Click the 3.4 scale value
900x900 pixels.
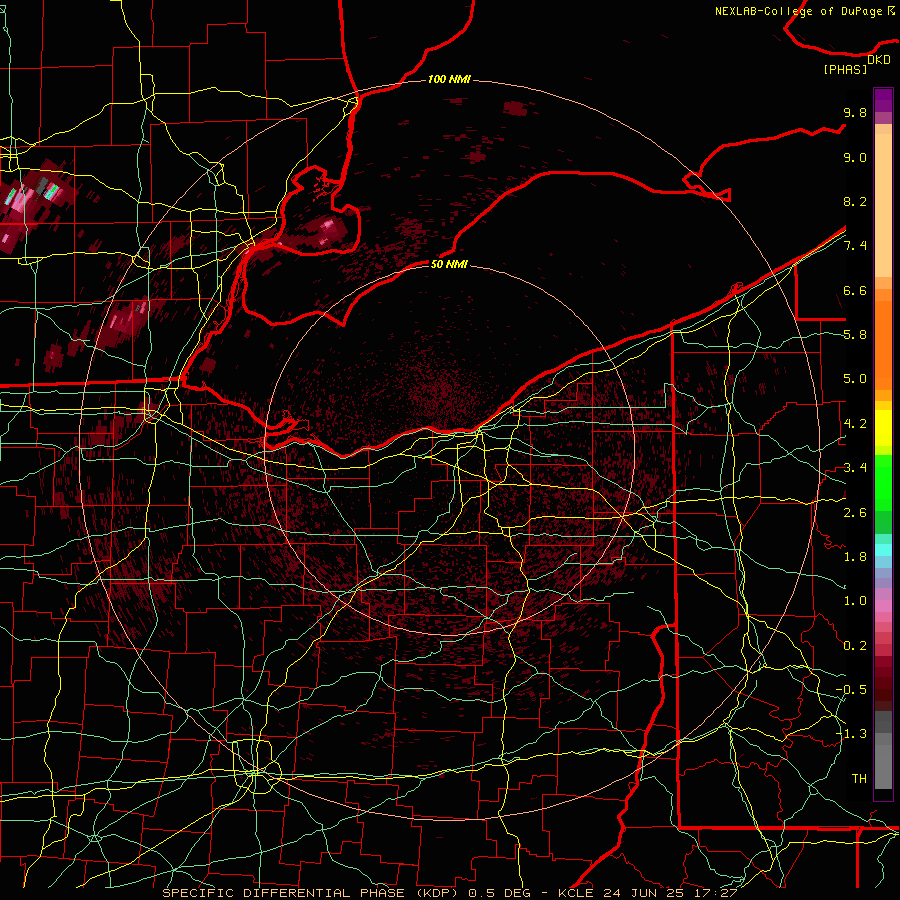pyautogui.click(x=855, y=468)
